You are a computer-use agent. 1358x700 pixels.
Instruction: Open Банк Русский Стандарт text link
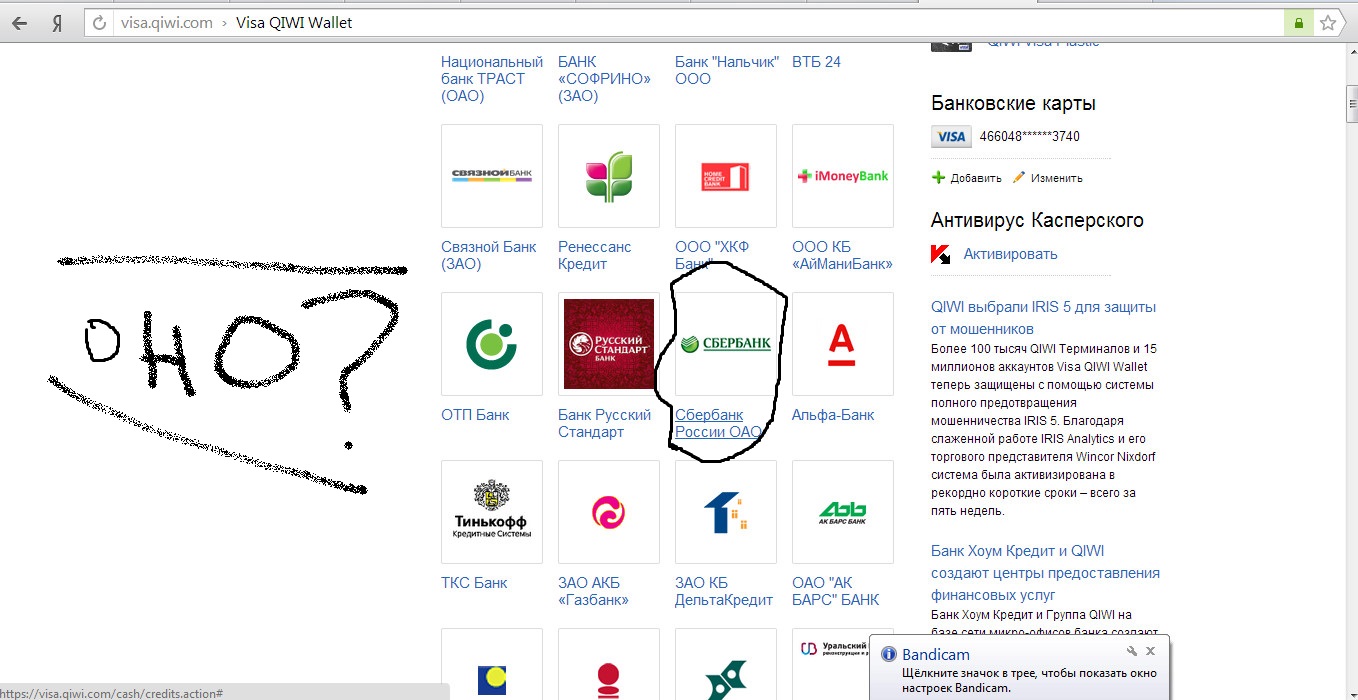pos(605,424)
